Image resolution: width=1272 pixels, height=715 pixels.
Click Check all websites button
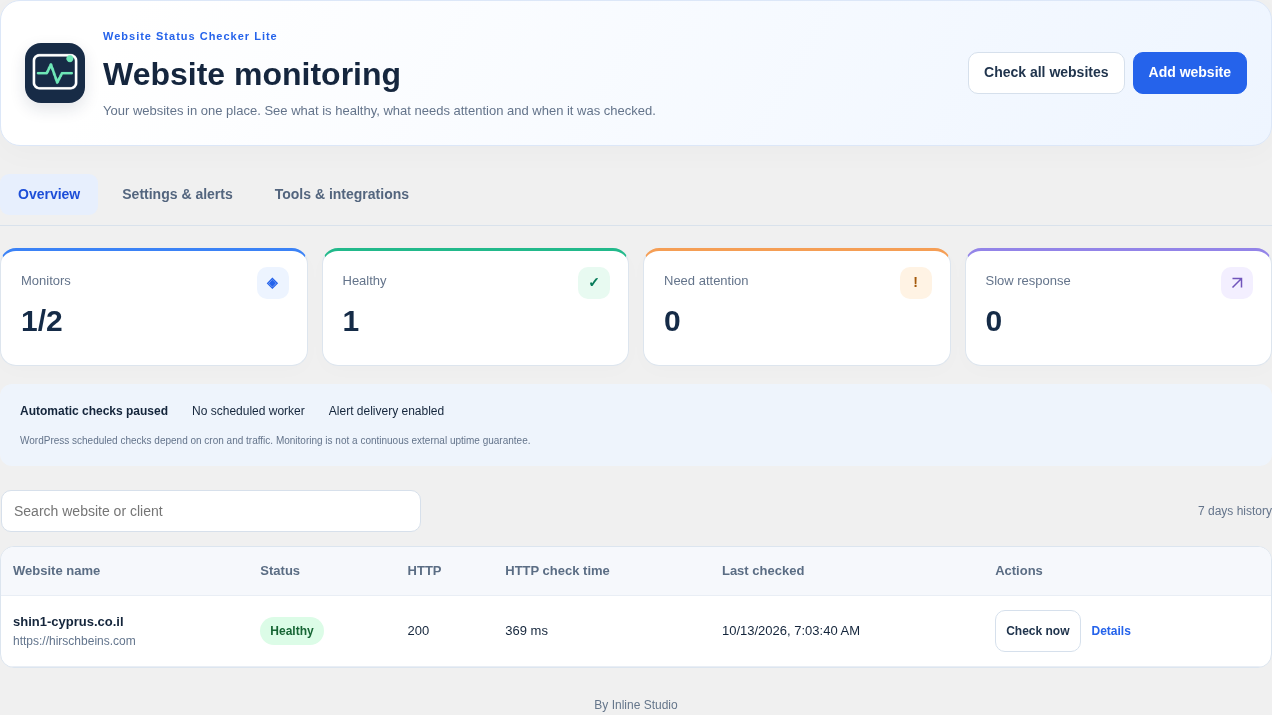click(1046, 73)
